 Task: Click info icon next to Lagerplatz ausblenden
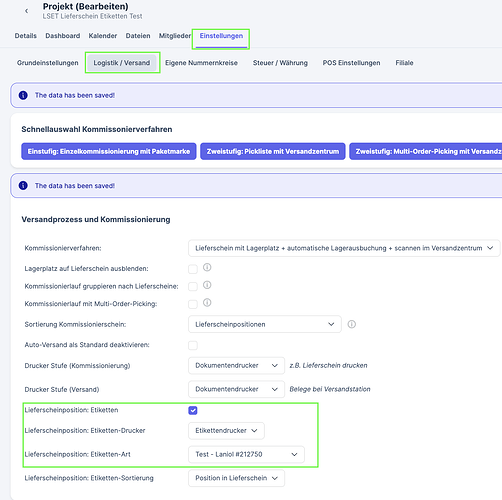tap(207, 267)
